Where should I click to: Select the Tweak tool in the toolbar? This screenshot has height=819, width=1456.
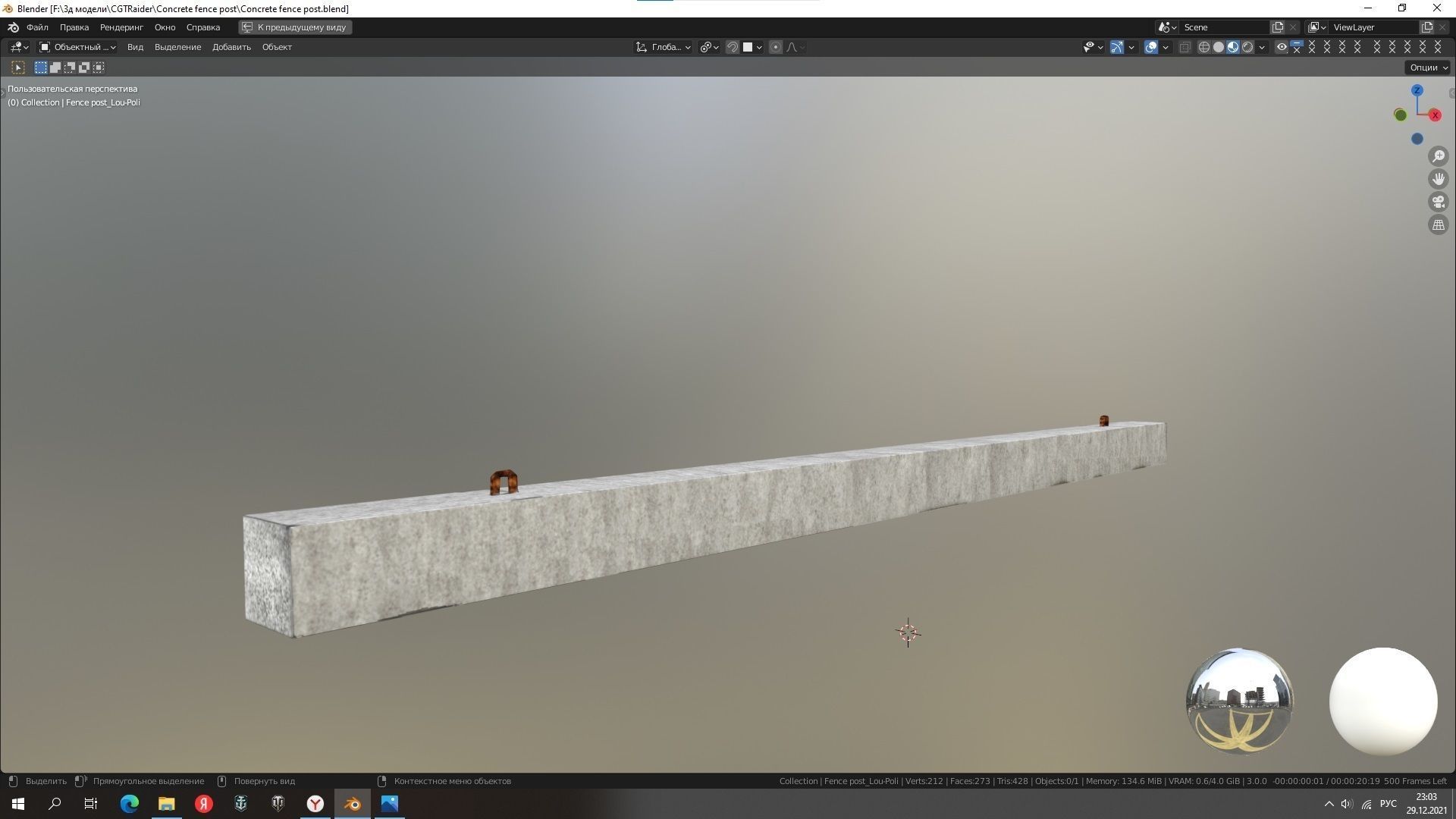pyautogui.click(x=17, y=67)
